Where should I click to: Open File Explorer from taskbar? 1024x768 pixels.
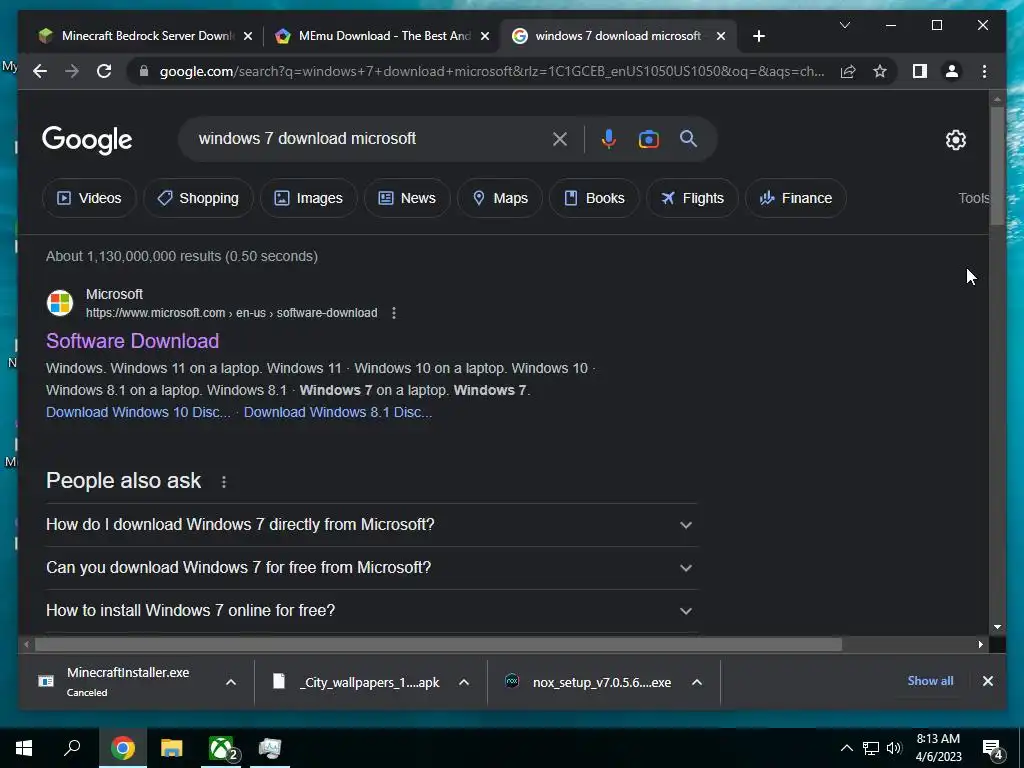(x=172, y=748)
